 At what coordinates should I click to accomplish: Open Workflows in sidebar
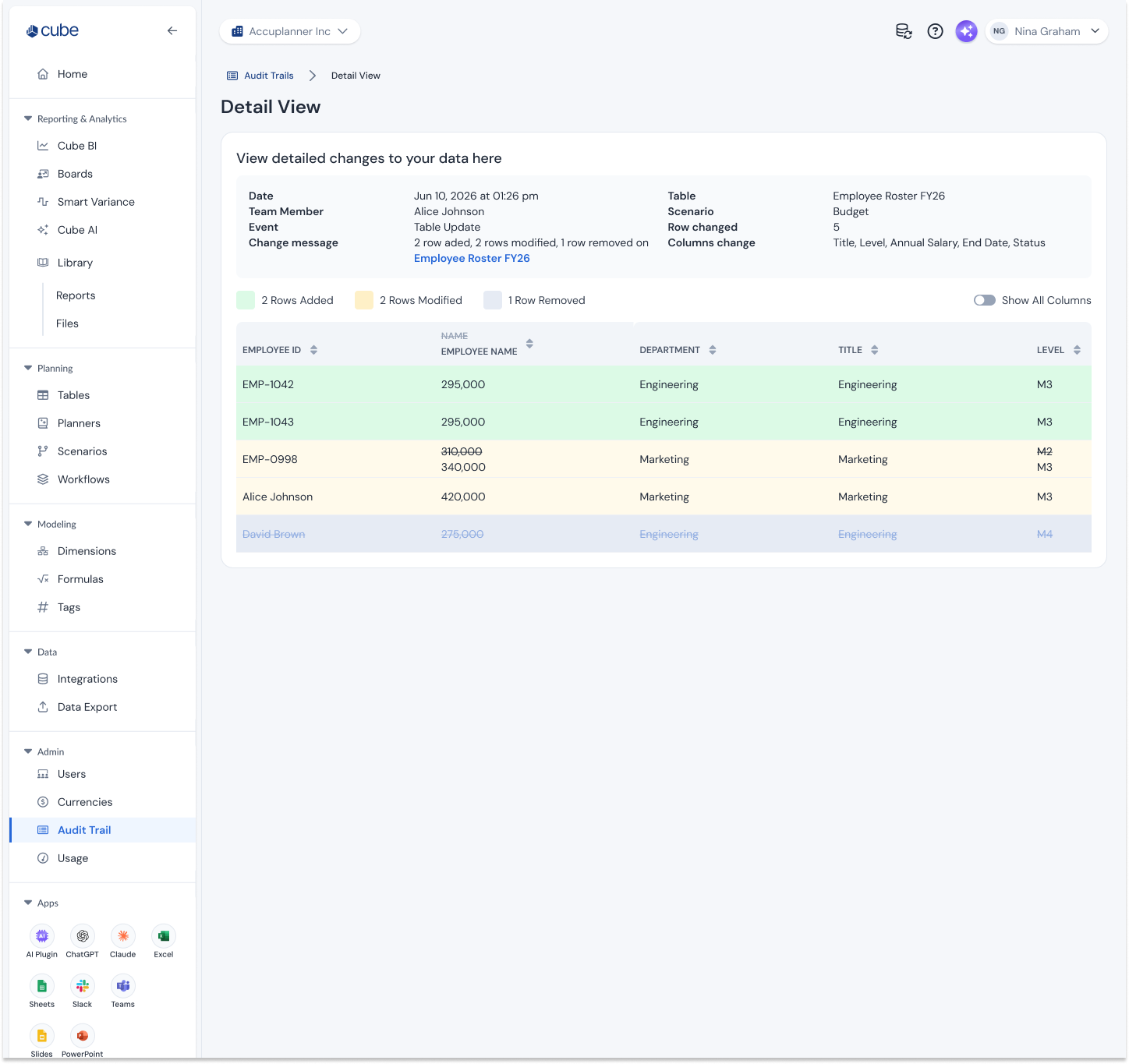[102, 479]
